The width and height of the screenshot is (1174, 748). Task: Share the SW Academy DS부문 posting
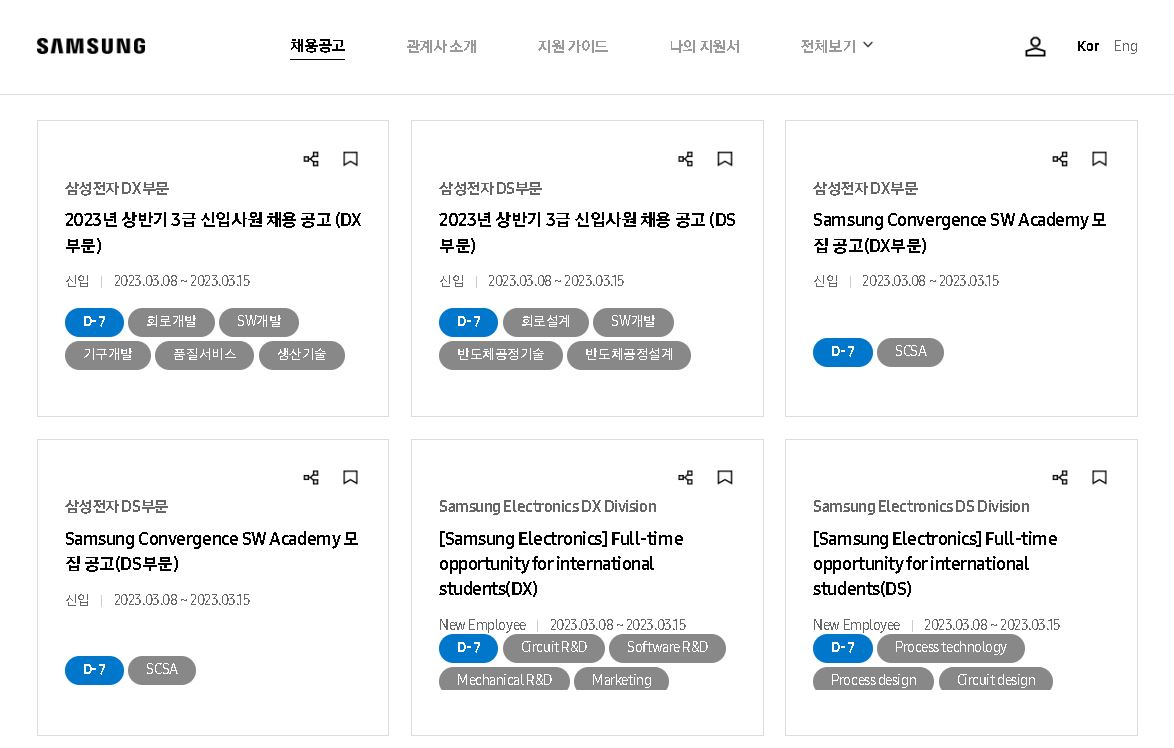click(311, 477)
